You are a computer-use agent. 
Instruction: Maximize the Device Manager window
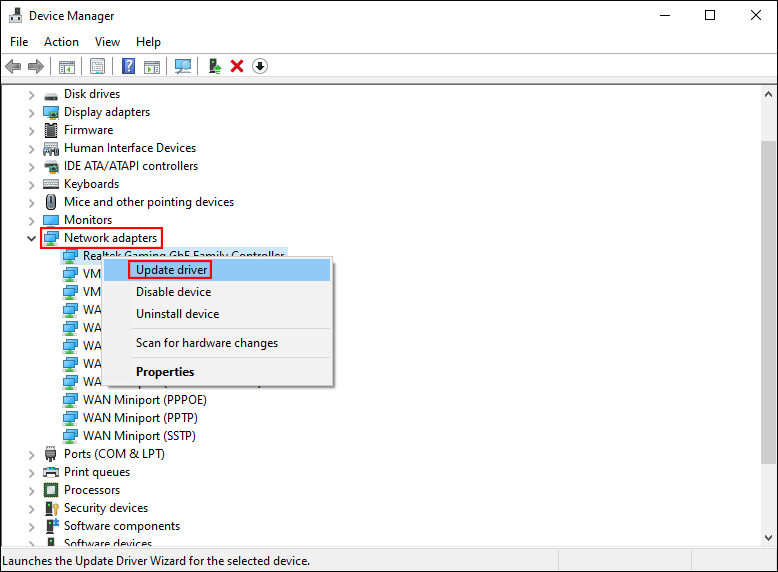click(x=710, y=15)
